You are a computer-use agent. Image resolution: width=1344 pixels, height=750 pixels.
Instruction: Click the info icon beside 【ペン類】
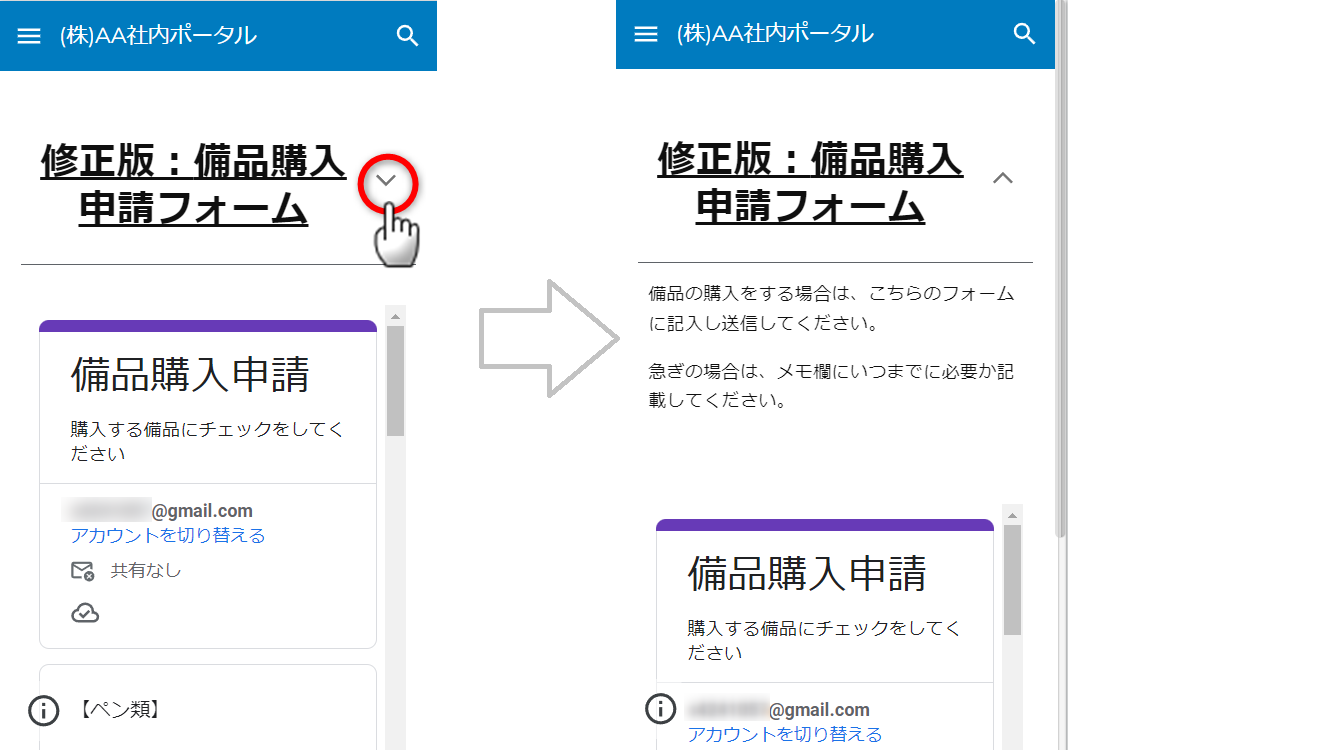tap(43, 710)
